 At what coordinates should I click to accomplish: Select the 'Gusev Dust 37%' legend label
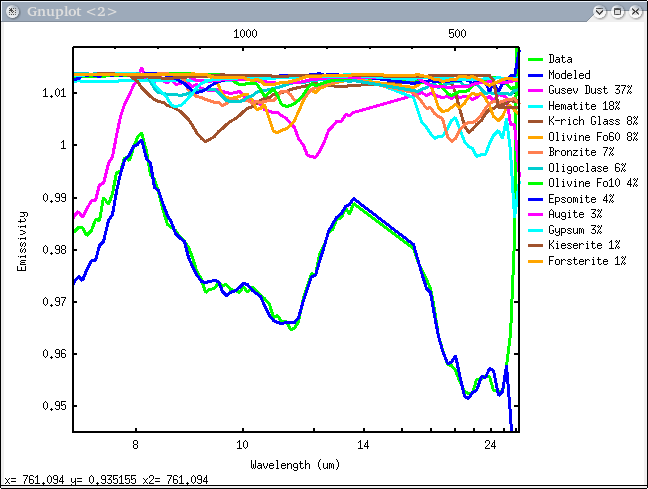tap(590, 90)
